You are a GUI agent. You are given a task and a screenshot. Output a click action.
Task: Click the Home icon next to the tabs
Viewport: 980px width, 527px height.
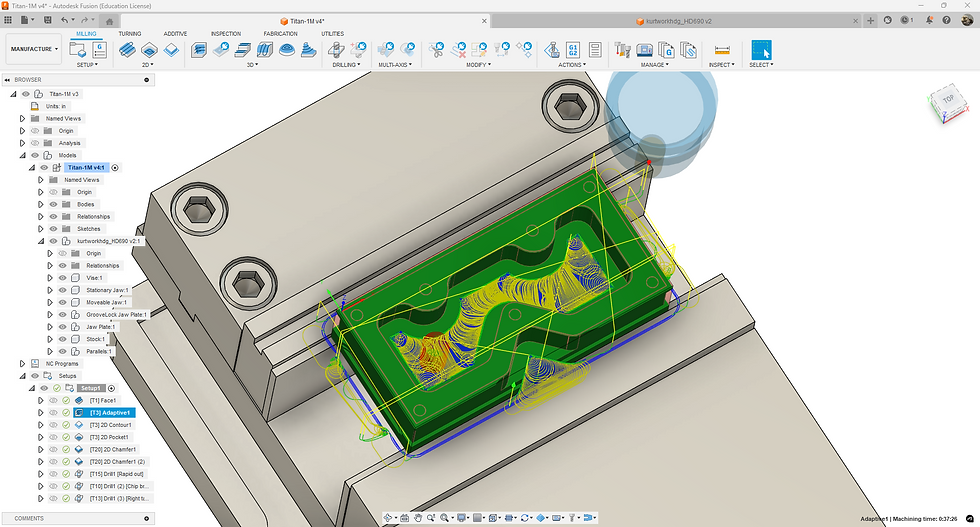109,21
